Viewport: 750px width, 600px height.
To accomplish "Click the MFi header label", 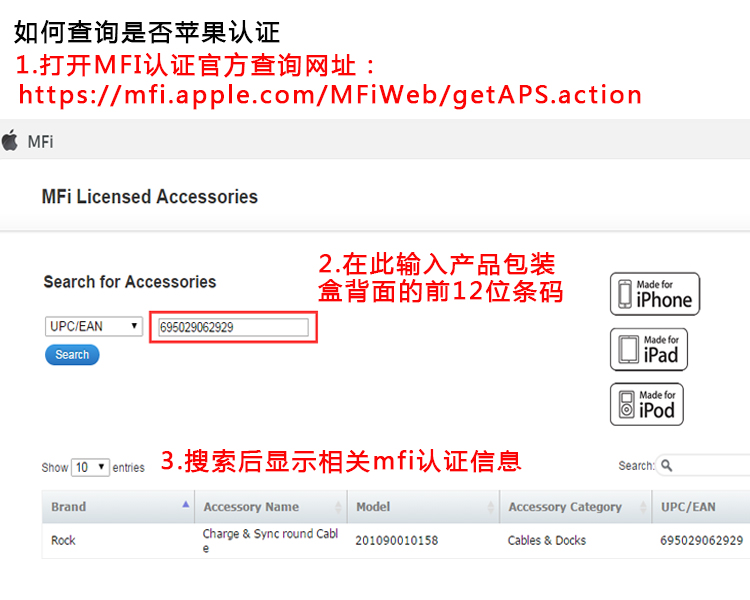I will pos(40,142).
